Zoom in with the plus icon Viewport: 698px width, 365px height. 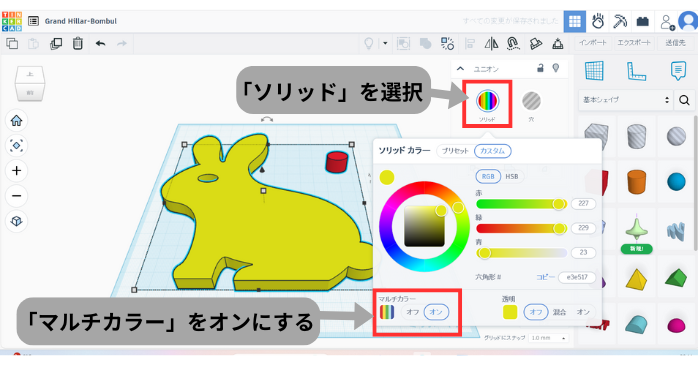tap(16, 171)
